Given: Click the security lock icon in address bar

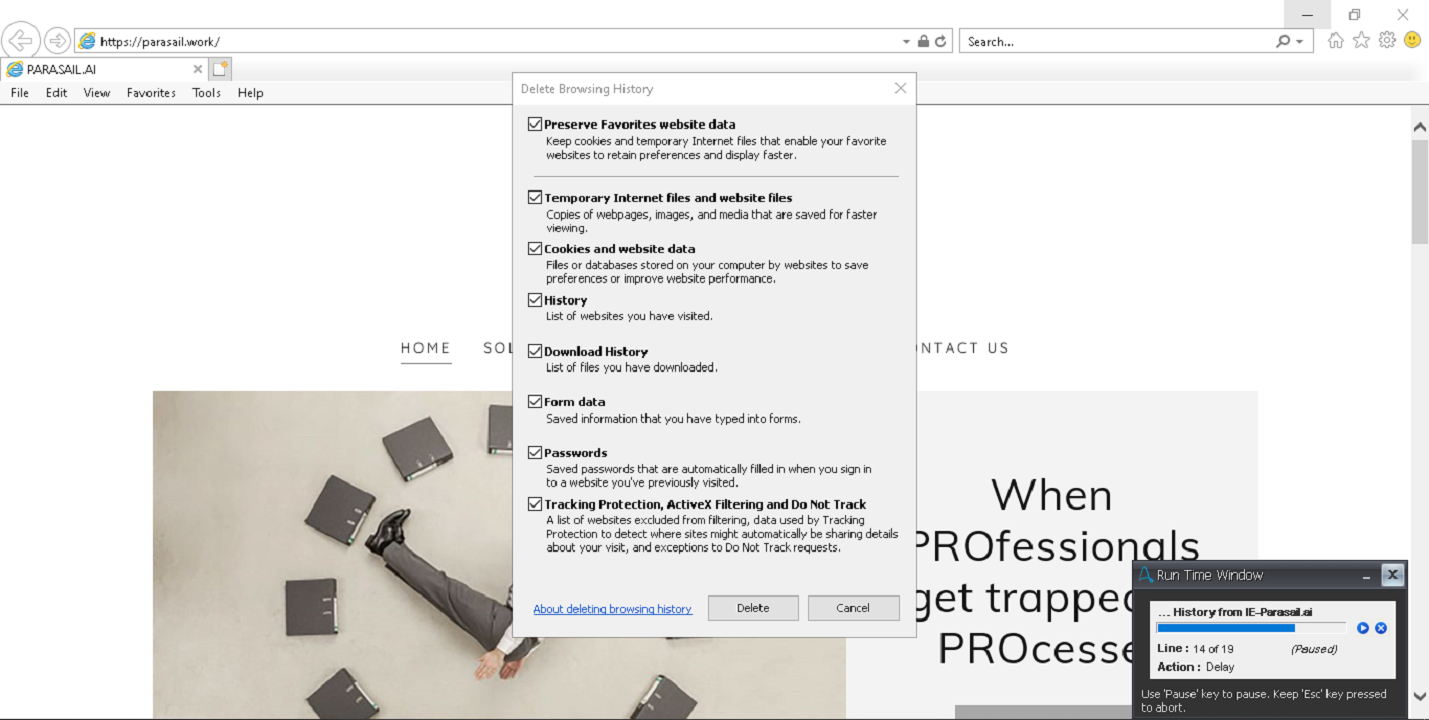Looking at the screenshot, I should pyautogui.click(x=923, y=41).
